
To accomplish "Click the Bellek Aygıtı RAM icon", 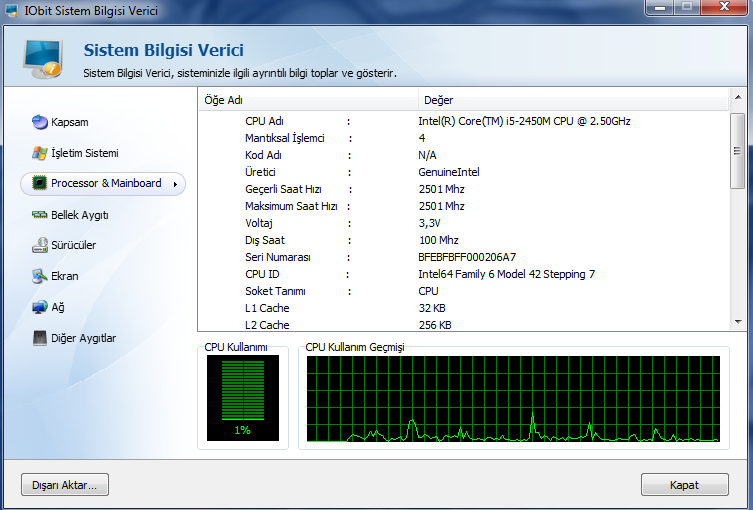I will pyautogui.click(x=39, y=215).
